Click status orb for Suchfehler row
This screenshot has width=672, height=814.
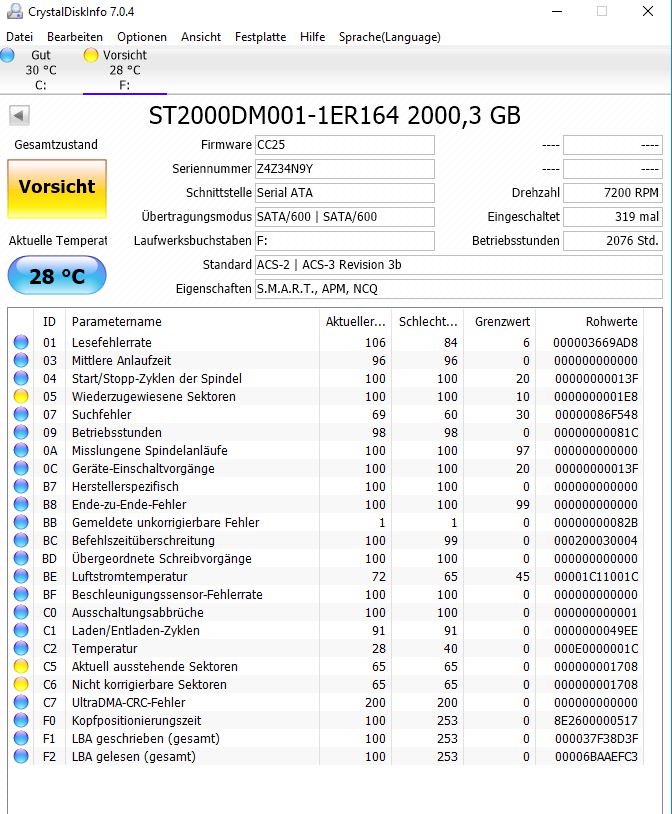pyautogui.click(x=21, y=414)
